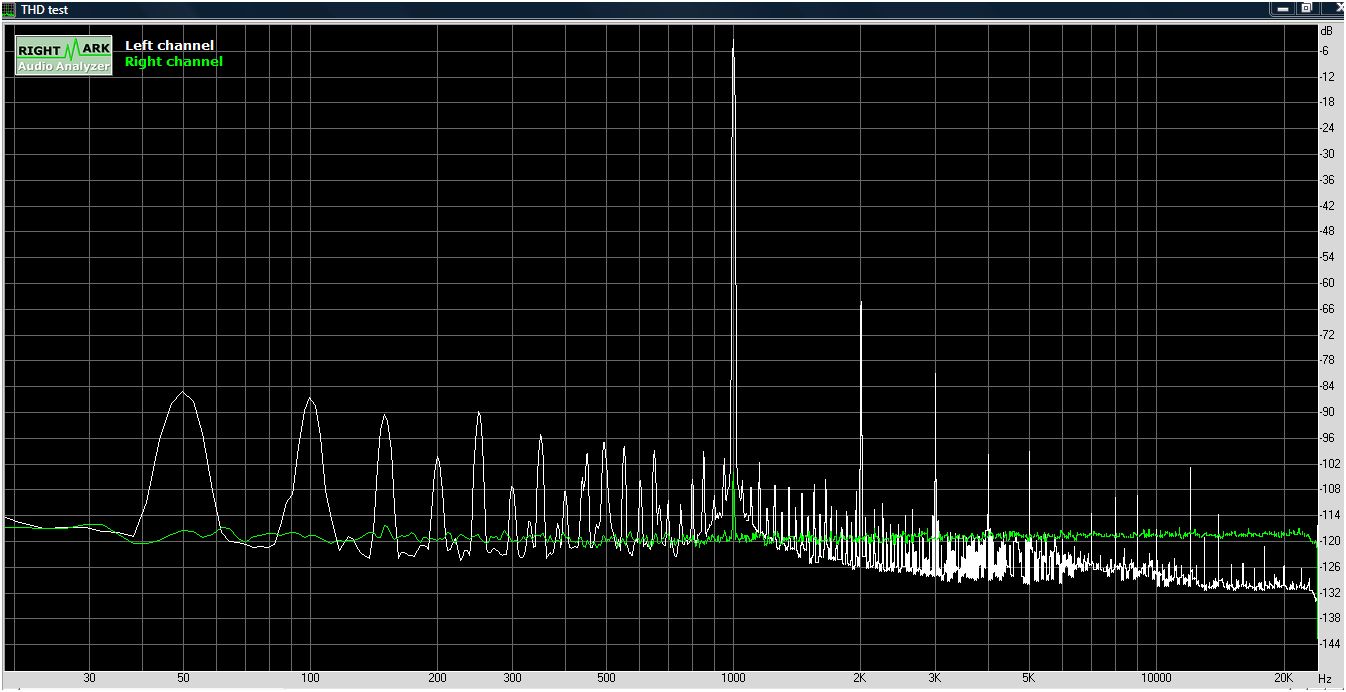The height and width of the screenshot is (692, 1346).
Task: Minimize the THD test window
Action: pos(1283,8)
